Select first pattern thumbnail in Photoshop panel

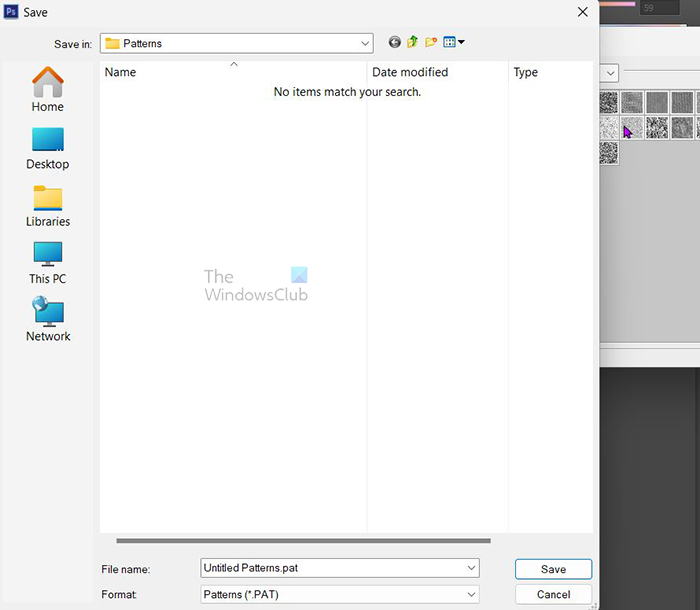pyautogui.click(x=609, y=102)
